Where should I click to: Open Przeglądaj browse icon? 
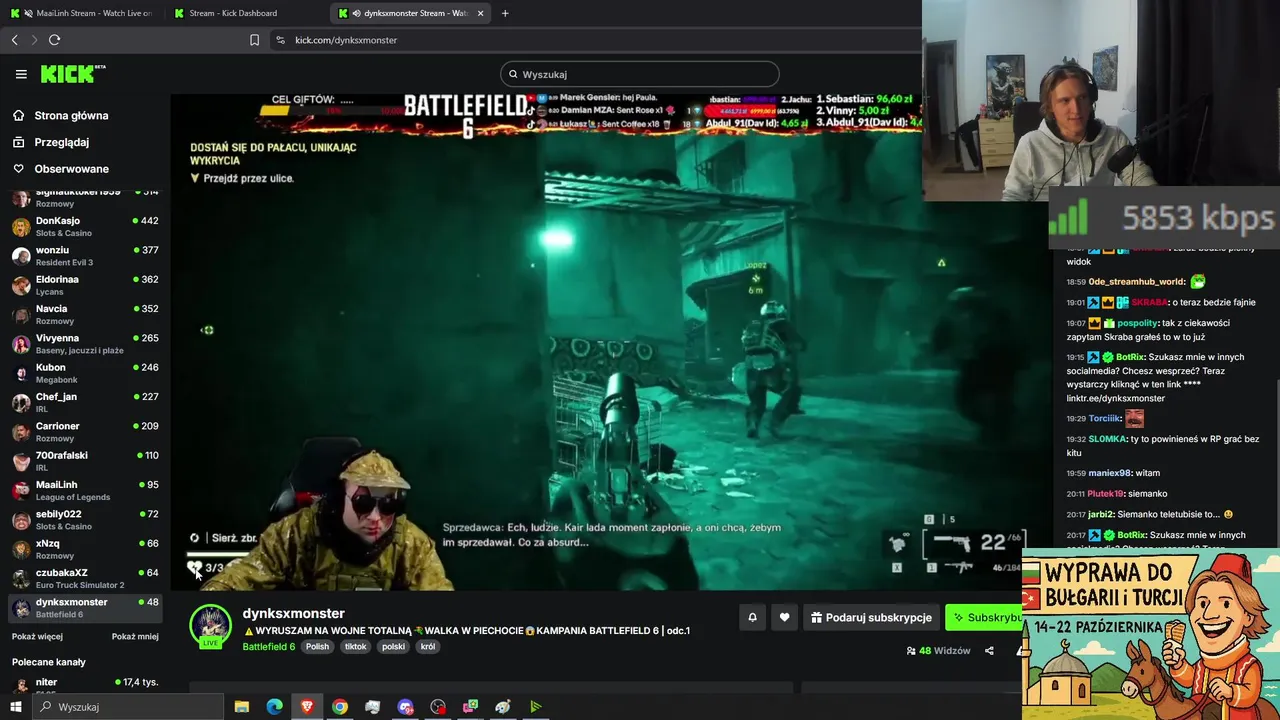(x=18, y=142)
